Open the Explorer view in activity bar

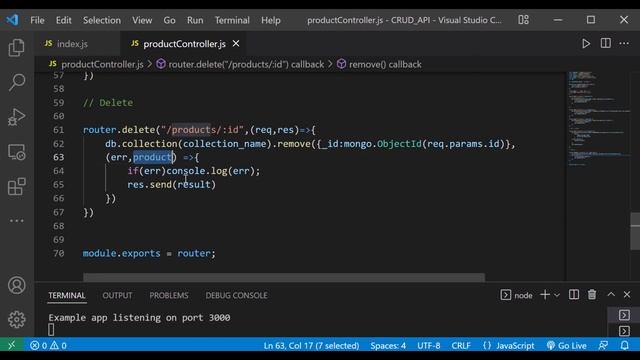click(16, 48)
